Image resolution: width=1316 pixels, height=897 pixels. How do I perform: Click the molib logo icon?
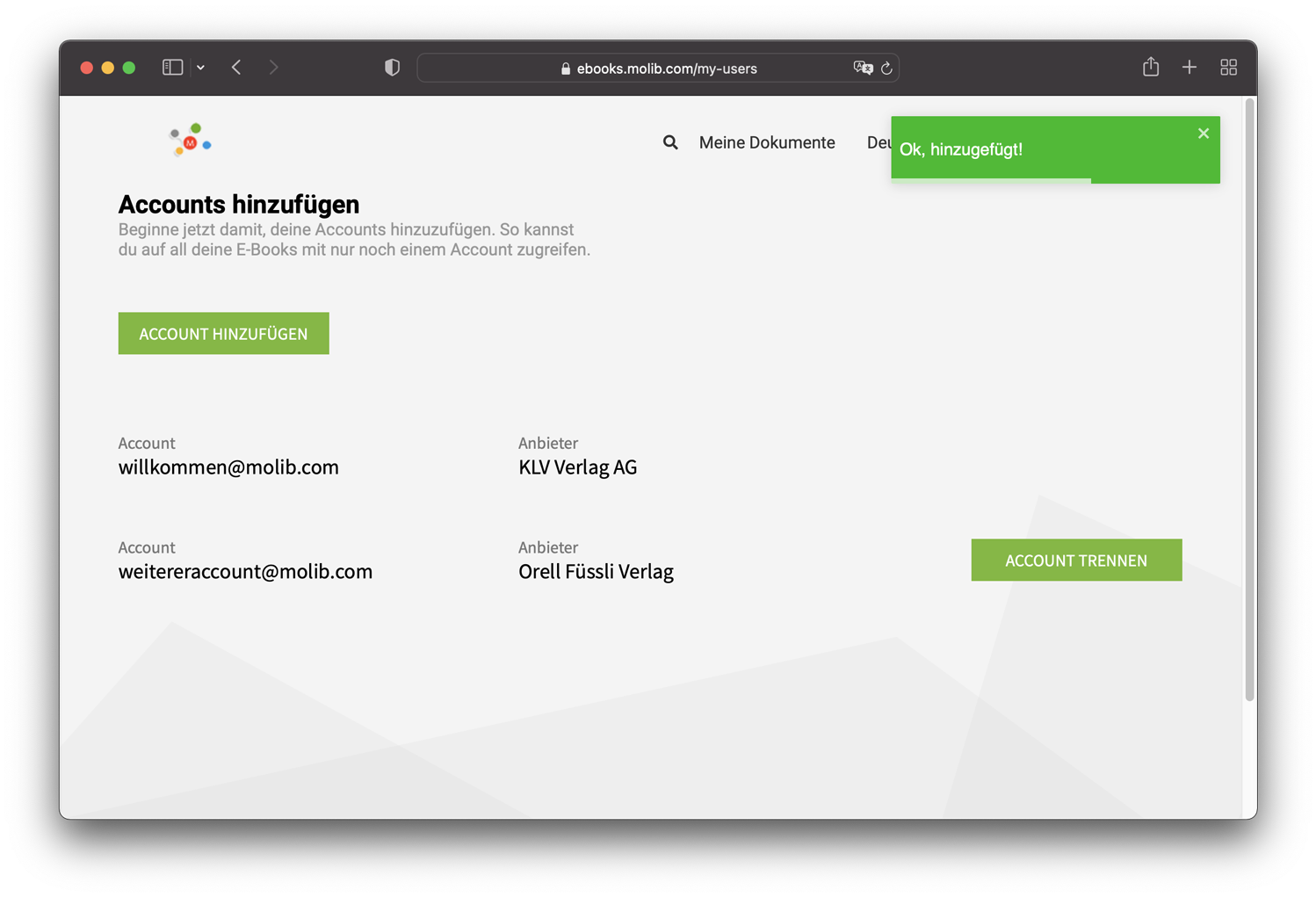[x=191, y=141]
